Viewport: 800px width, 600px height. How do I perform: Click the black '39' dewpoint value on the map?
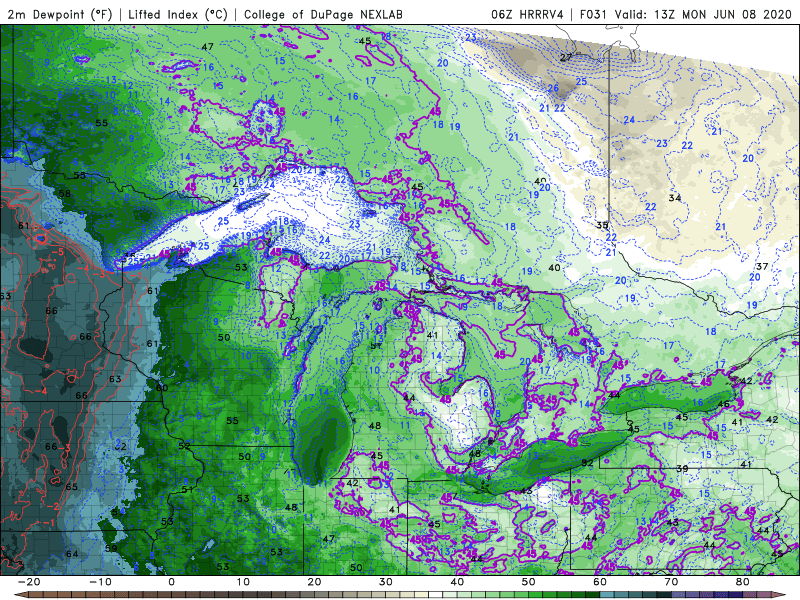click(x=682, y=468)
